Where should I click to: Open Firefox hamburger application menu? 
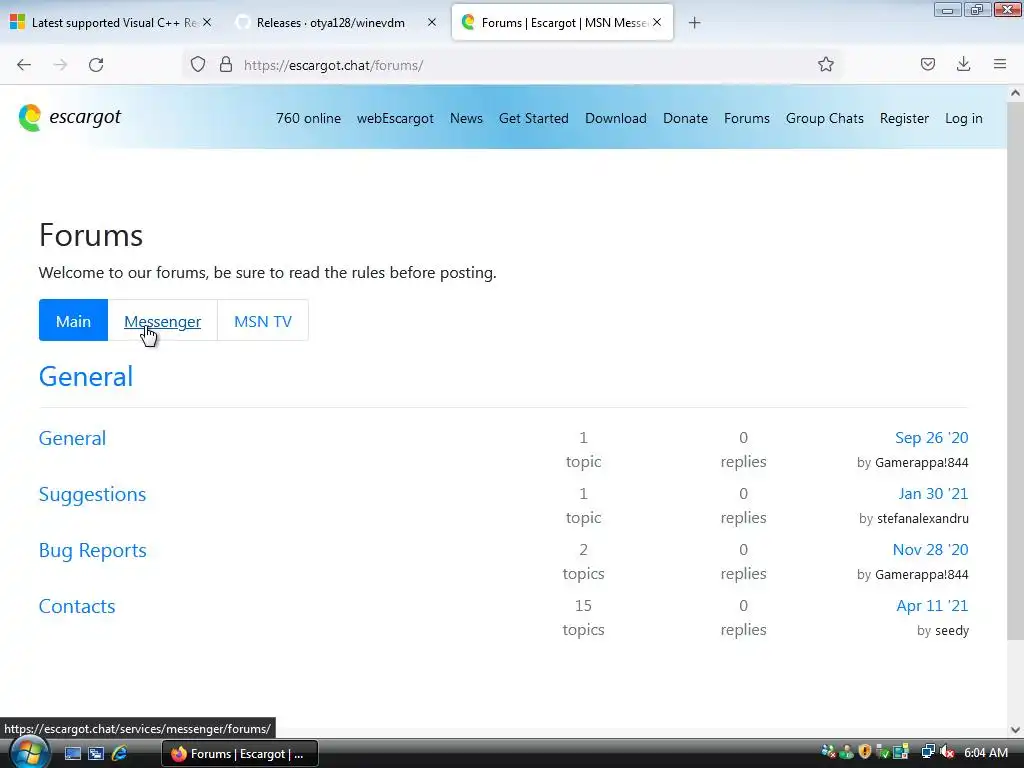(1000, 64)
